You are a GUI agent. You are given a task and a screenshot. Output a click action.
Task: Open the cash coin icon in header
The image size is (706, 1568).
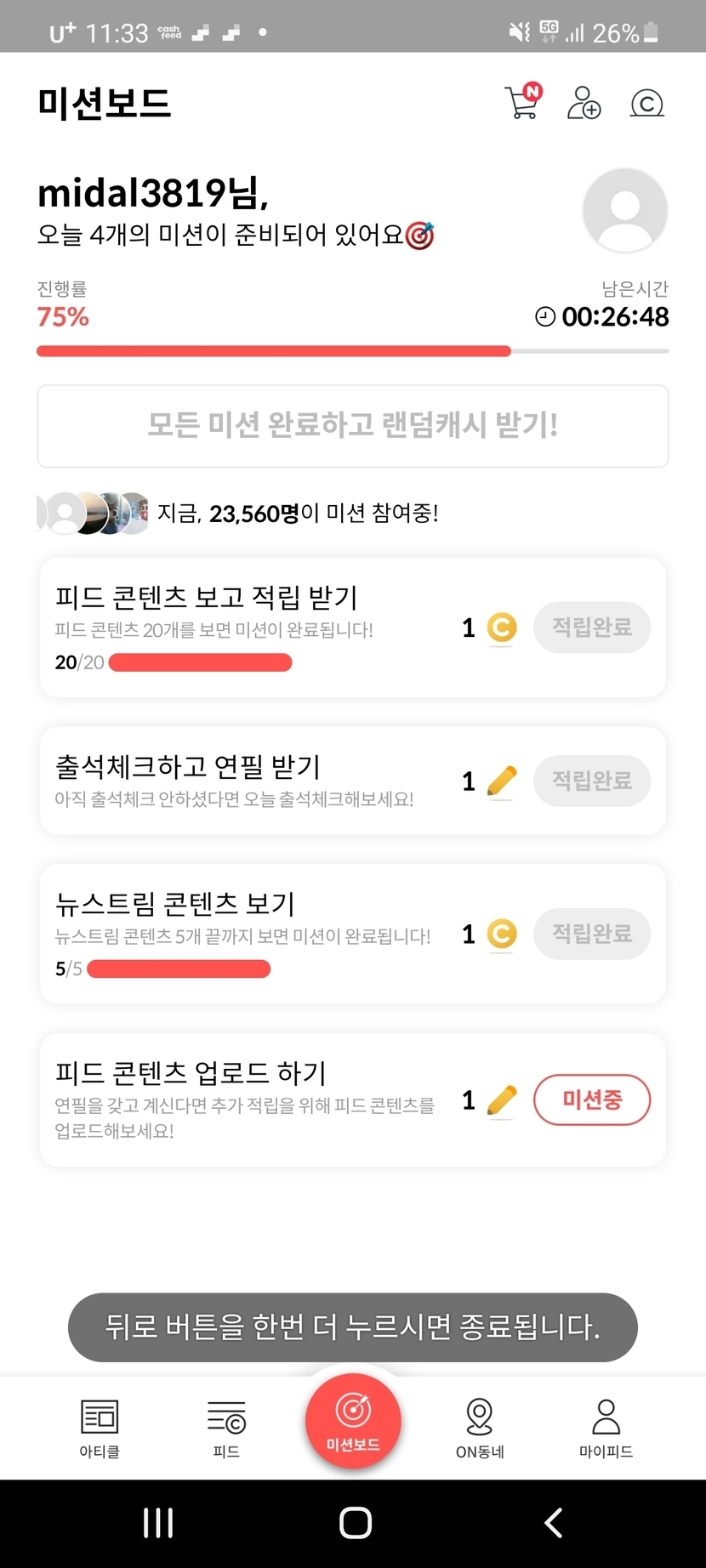point(646,104)
